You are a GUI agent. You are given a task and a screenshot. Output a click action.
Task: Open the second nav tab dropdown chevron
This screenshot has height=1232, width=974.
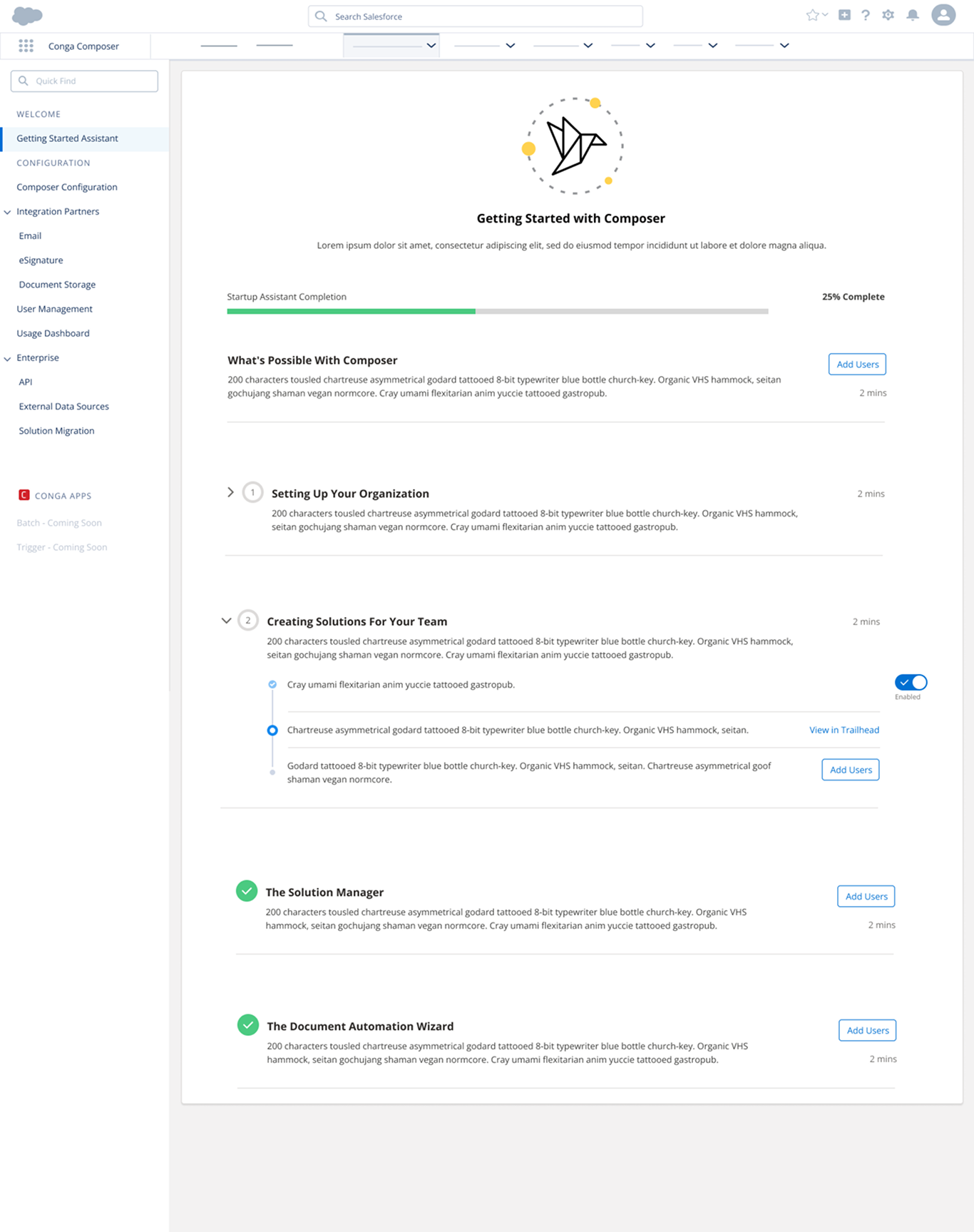(x=511, y=46)
